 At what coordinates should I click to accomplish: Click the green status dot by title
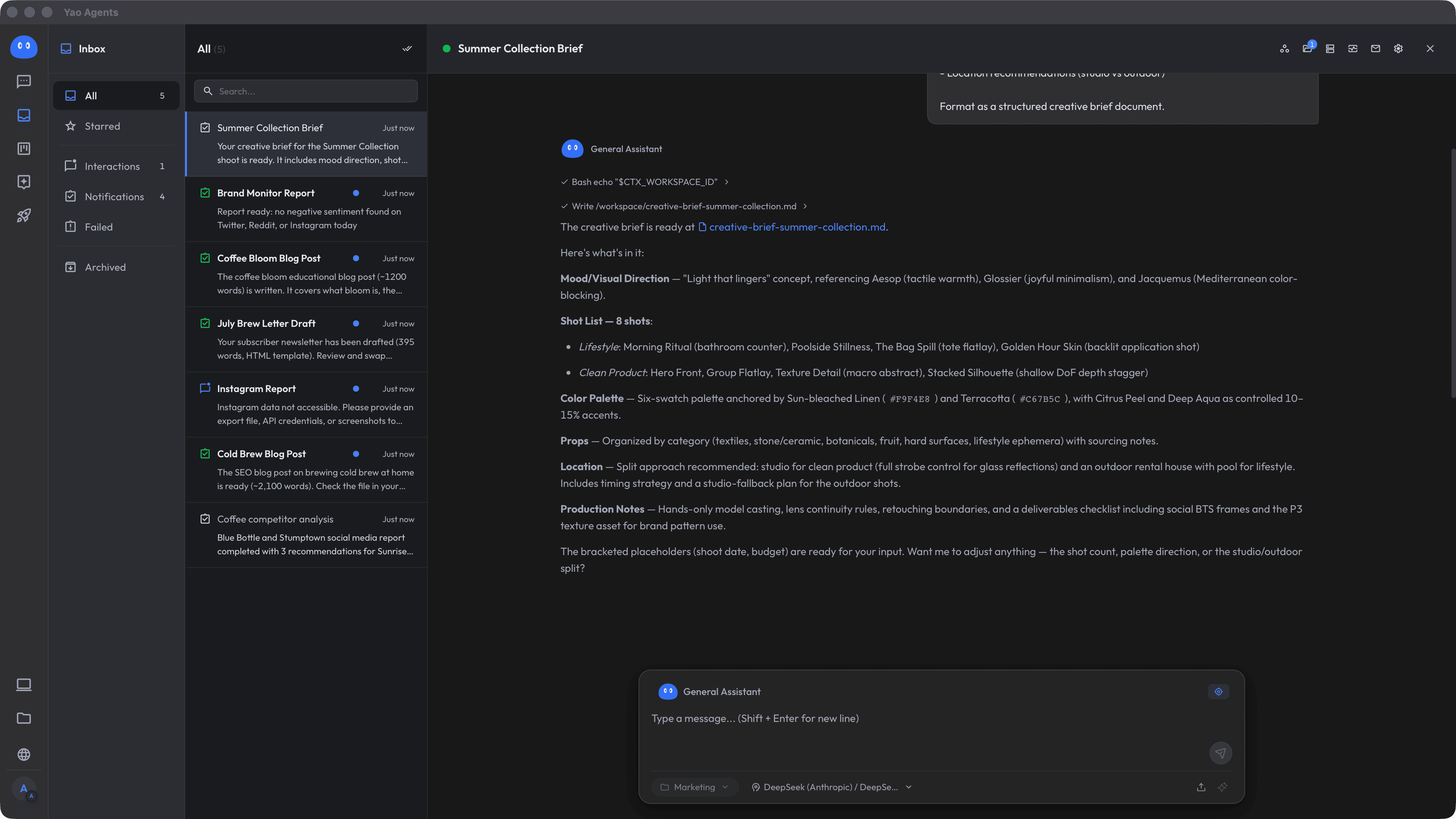[447, 49]
